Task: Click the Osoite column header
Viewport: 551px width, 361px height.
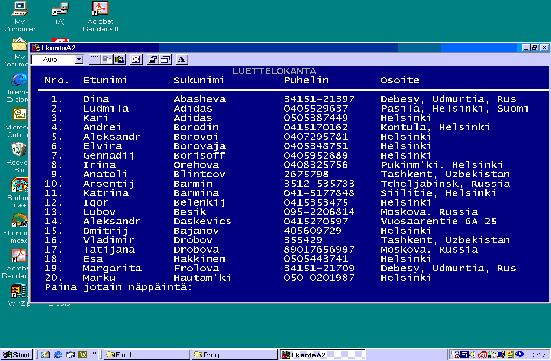Action: 400,80
